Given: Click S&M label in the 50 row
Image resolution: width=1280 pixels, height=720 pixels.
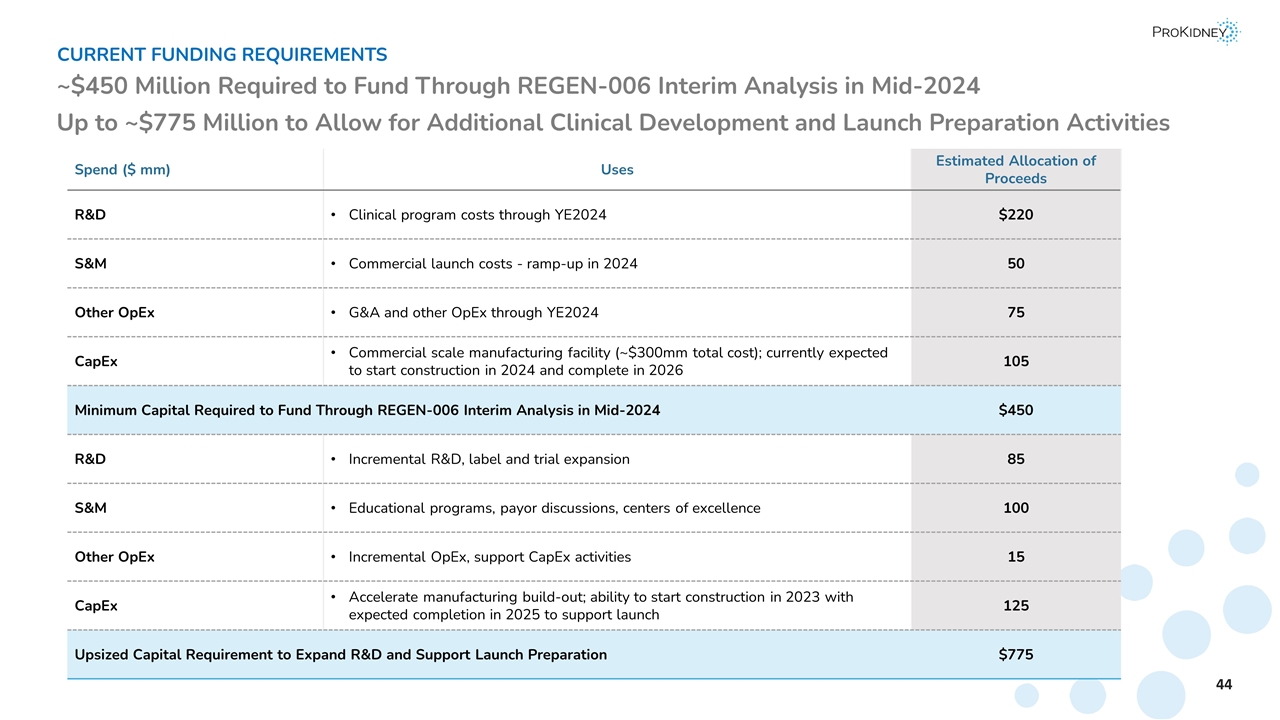Looking at the screenshot, I should pyautogui.click(x=91, y=264).
